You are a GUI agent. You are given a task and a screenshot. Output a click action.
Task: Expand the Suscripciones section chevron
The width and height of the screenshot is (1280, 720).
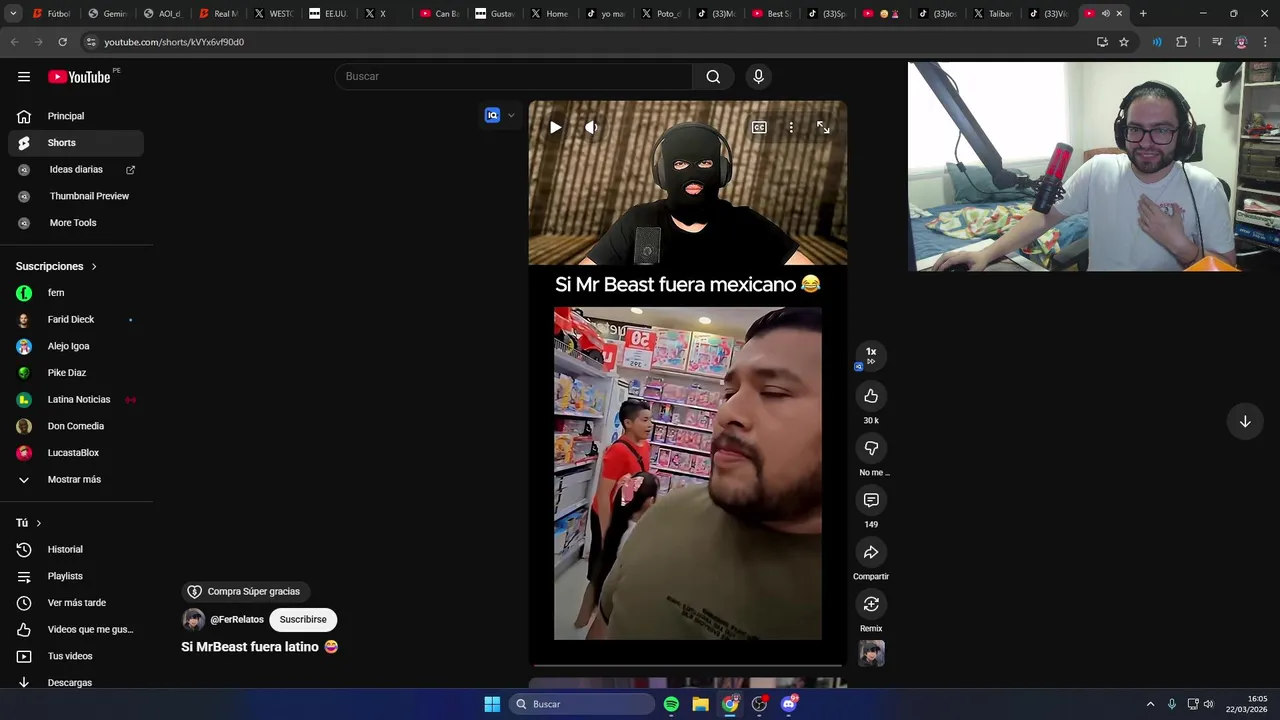94,267
